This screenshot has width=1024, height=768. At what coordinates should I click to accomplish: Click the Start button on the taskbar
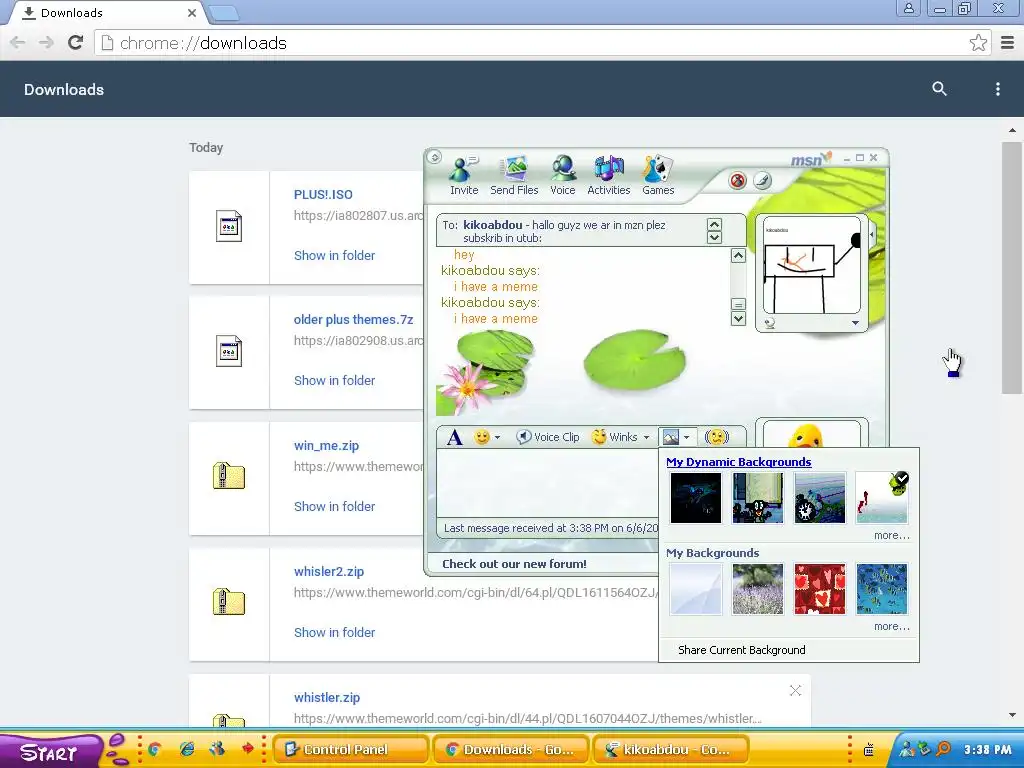[x=51, y=751]
